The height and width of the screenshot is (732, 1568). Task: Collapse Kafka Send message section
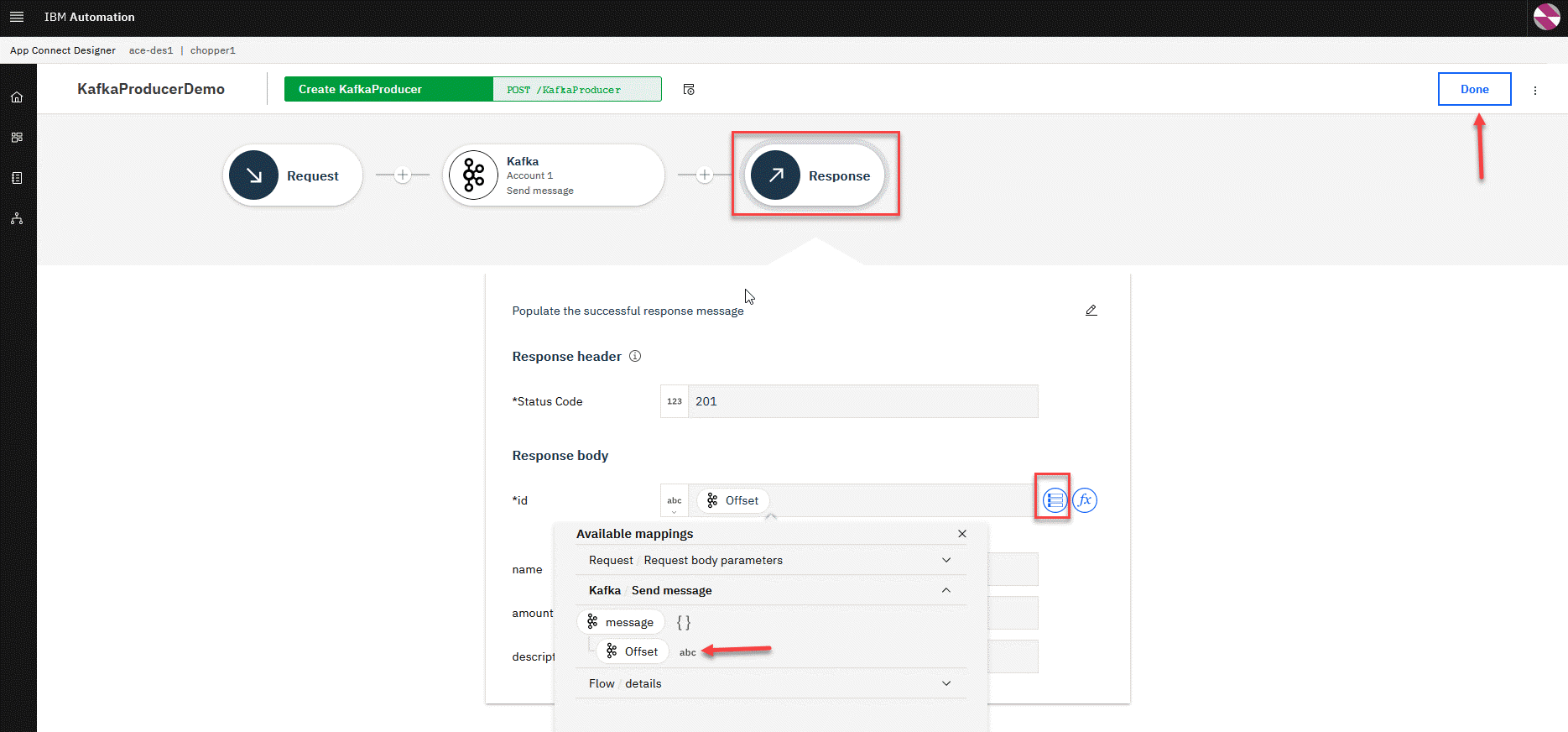tap(946, 590)
